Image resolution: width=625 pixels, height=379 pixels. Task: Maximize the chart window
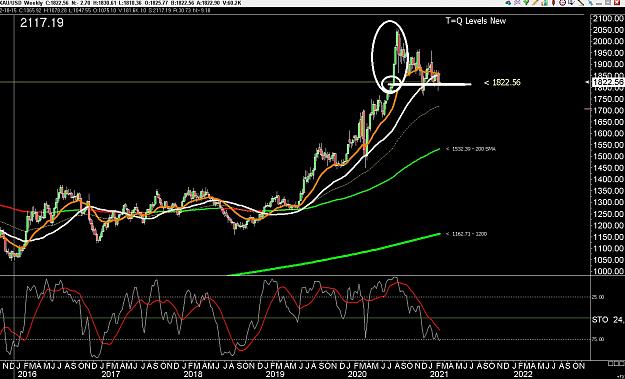coord(608,2)
